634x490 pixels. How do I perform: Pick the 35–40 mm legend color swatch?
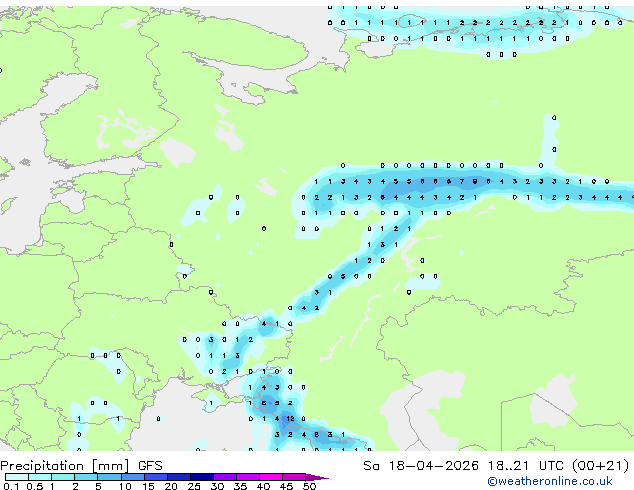[248, 477]
